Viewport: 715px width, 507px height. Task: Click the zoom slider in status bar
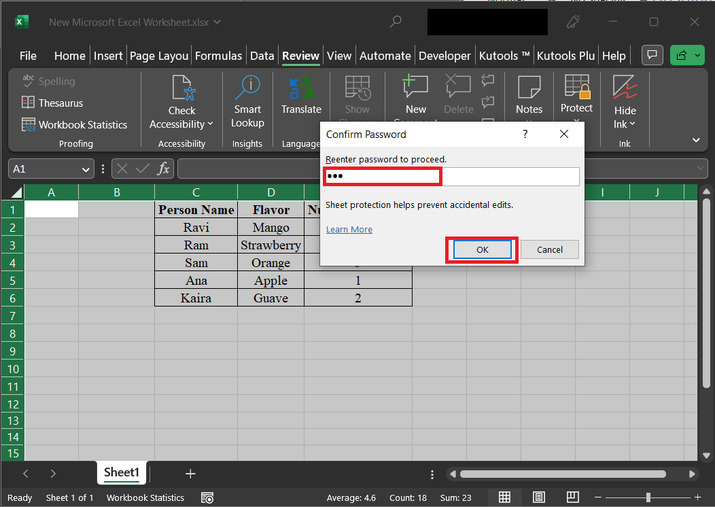pos(648,497)
